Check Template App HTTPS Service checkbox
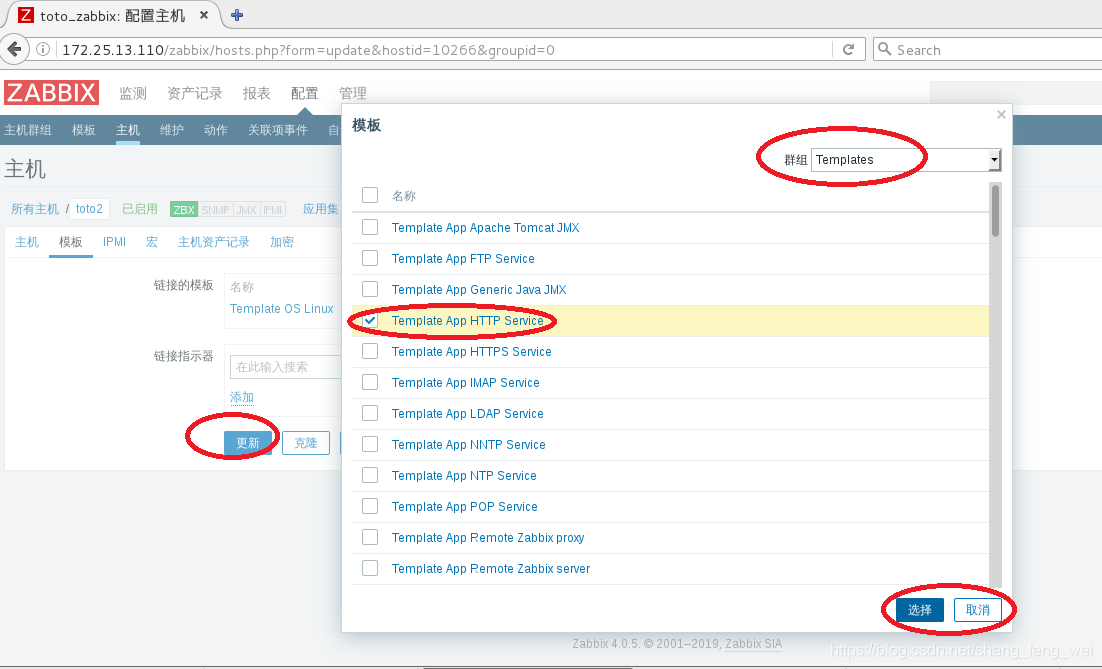Viewport: 1102px width, 669px height. [x=370, y=351]
